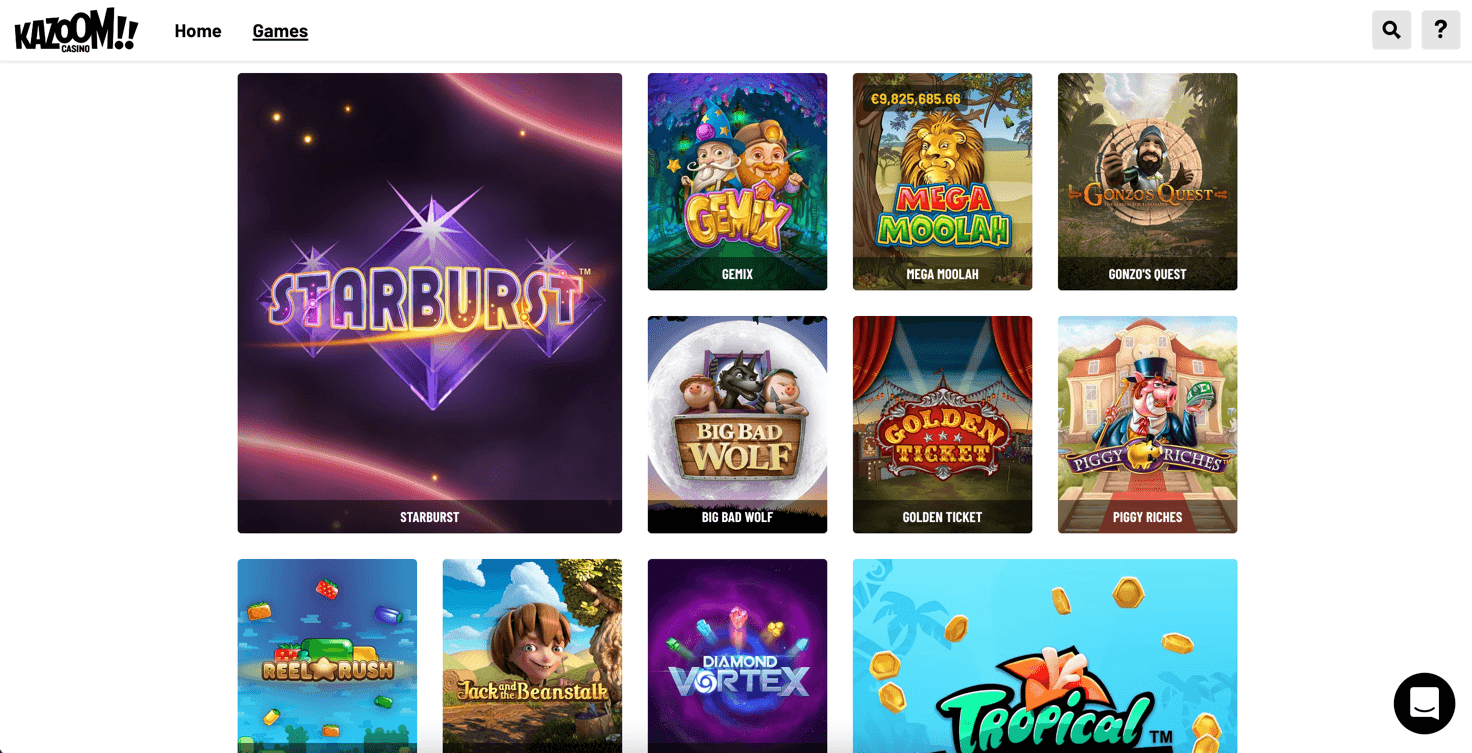1472x753 pixels.
Task: Select the Reel Rush game tile
Action: [327, 656]
